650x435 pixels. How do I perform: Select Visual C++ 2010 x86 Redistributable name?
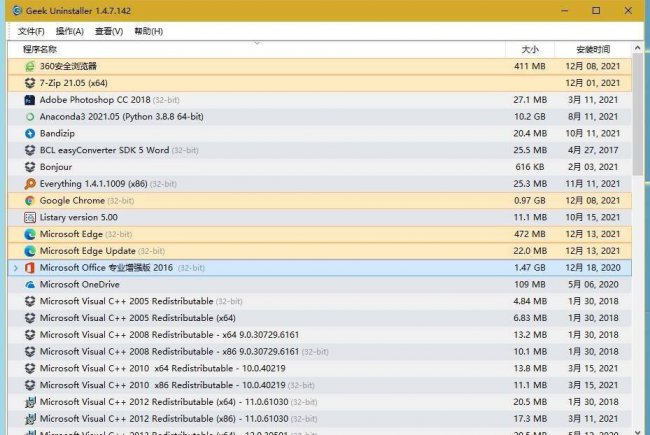[162, 385]
